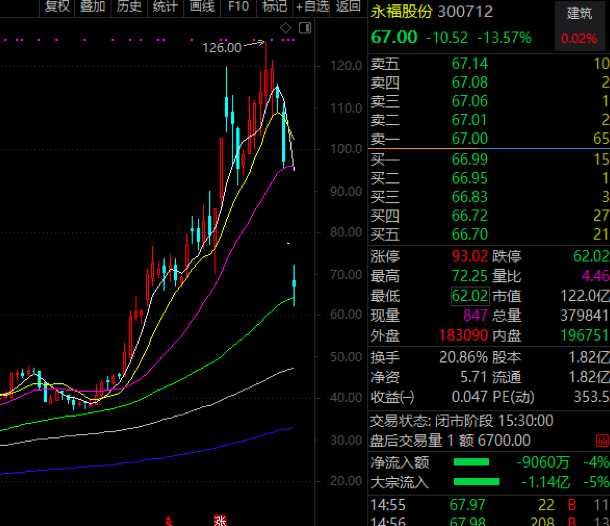This screenshot has width=610, height=526.
Task: Switch to the 历史 history view
Action: point(129,7)
